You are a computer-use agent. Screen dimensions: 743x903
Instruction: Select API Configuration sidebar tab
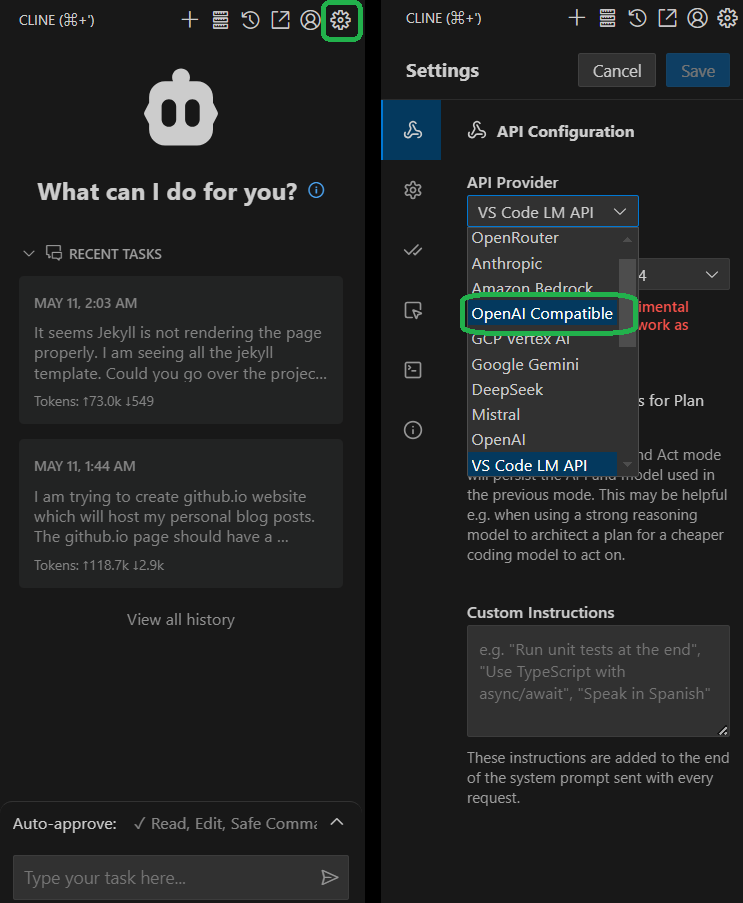(412, 130)
